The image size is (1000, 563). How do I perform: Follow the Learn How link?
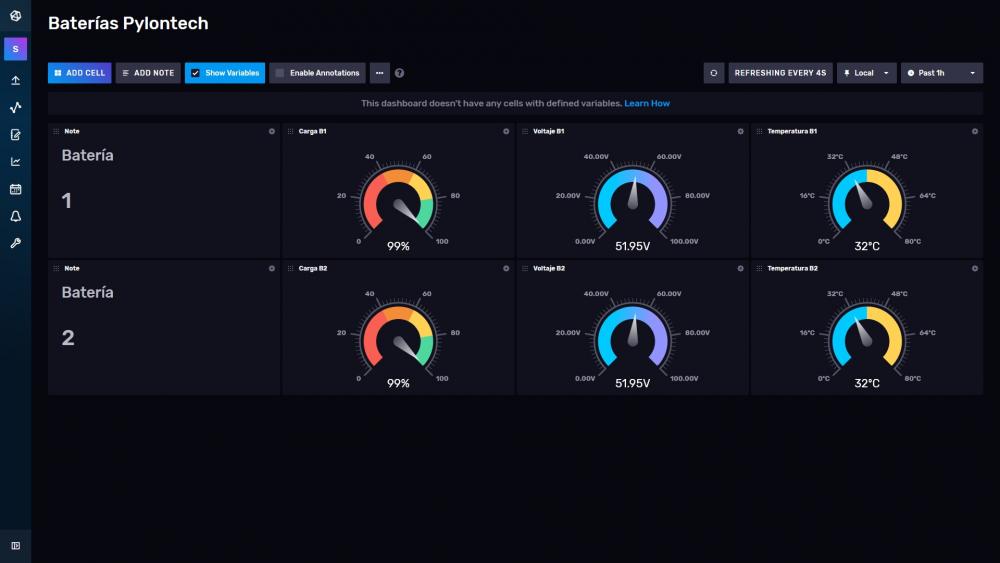647,103
